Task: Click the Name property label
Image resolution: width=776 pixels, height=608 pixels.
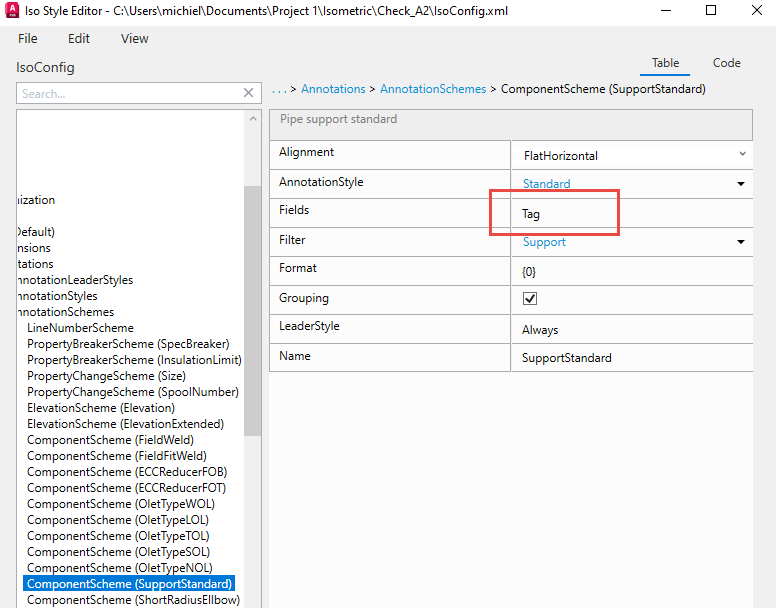Action: [294, 356]
